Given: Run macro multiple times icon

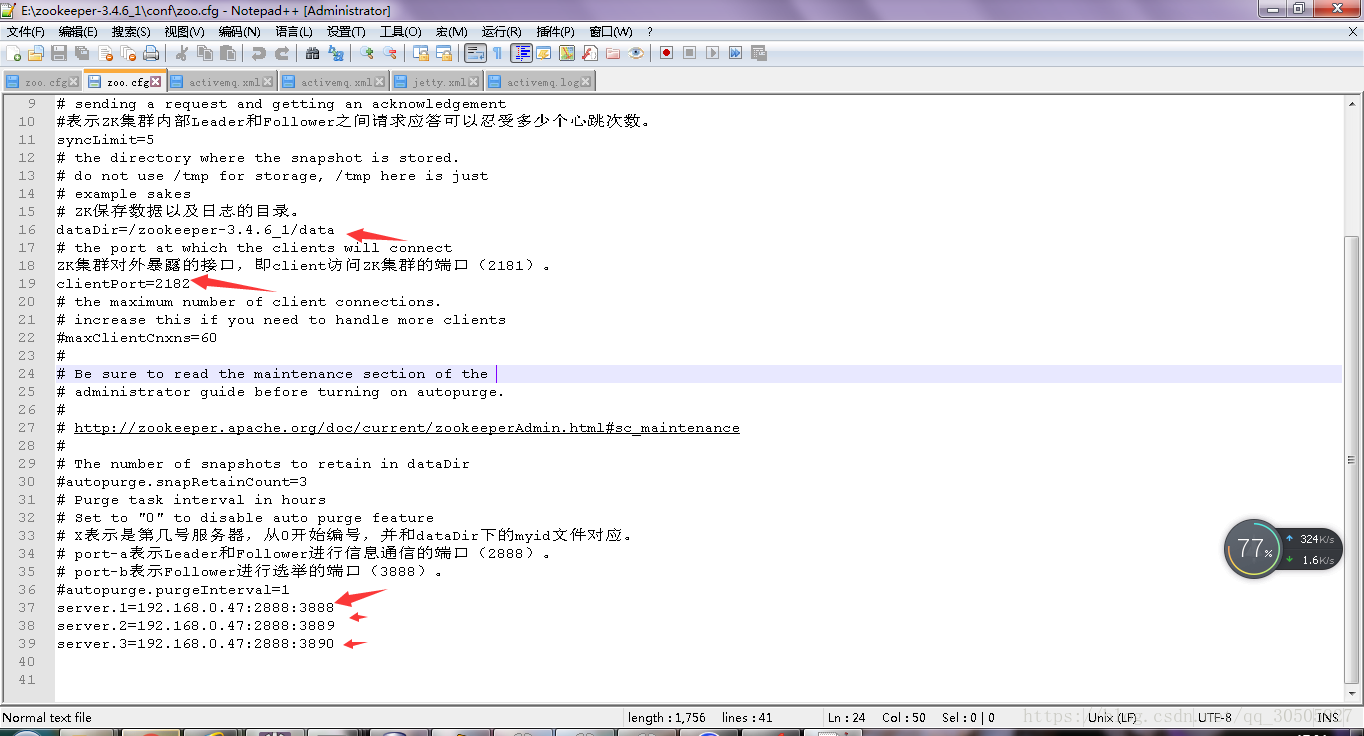Looking at the screenshot, I should 735,53.
